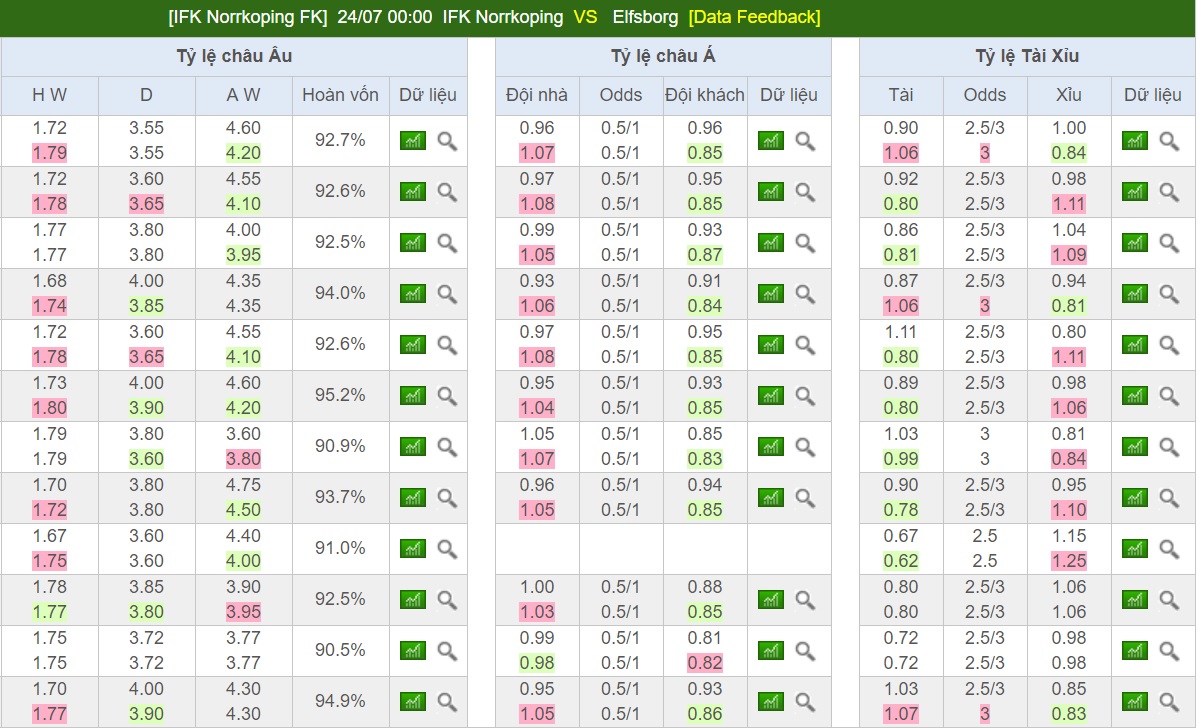The height and width of the screenshot is (728, 1198).
Task: Open the [Data Feedback] link
Action: point(754,17)
